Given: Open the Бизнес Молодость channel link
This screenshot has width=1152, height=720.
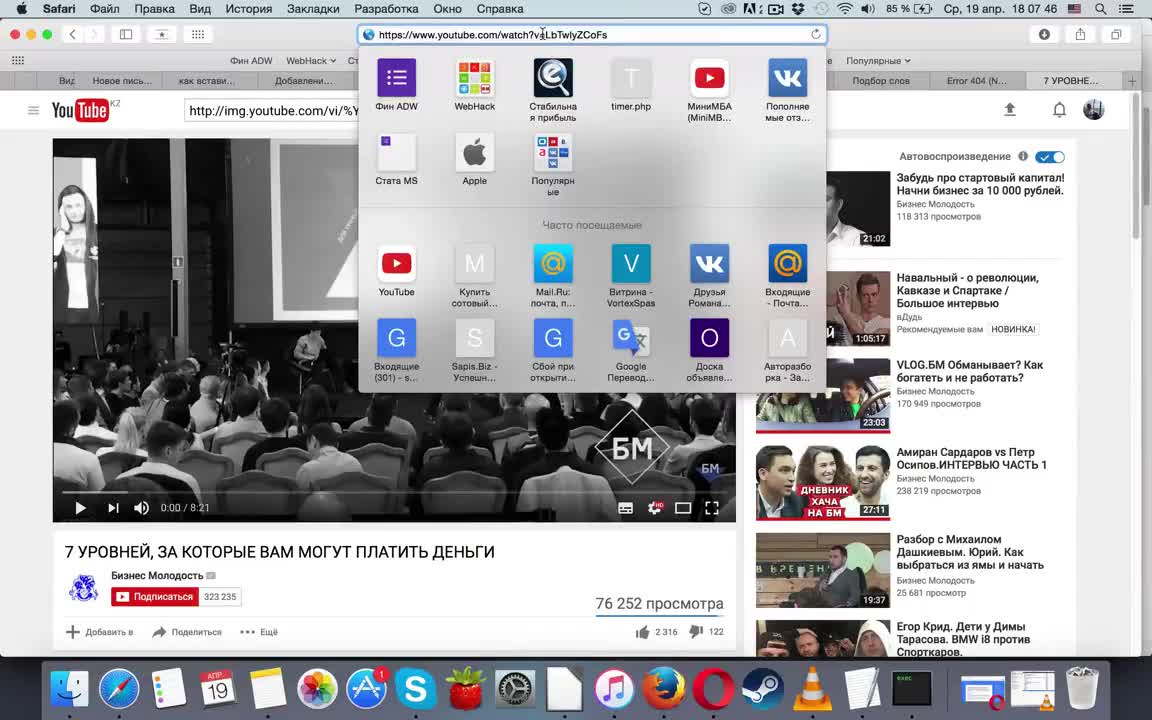Looking at the screenshot, I should 157,576.
